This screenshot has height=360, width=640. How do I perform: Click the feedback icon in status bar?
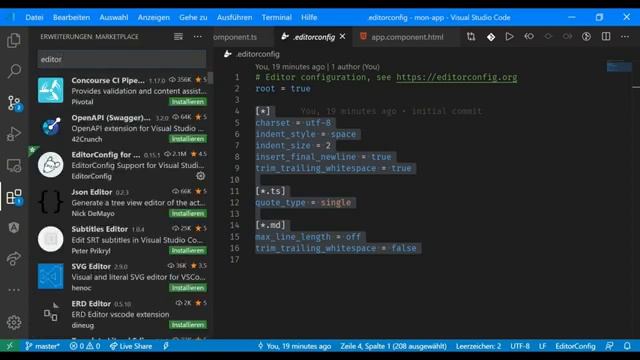tap(609, 346)
